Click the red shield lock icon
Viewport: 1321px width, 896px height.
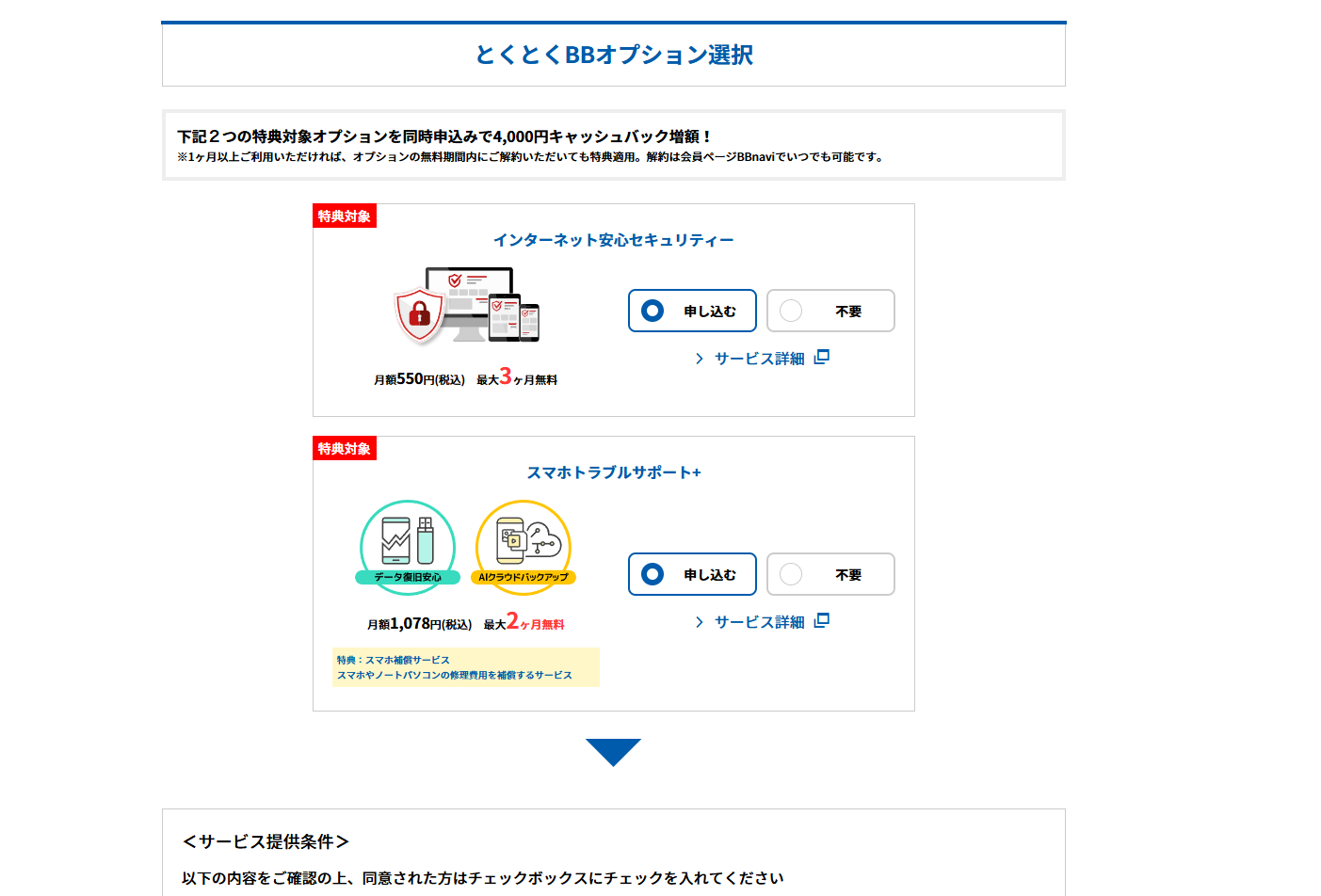419,314
